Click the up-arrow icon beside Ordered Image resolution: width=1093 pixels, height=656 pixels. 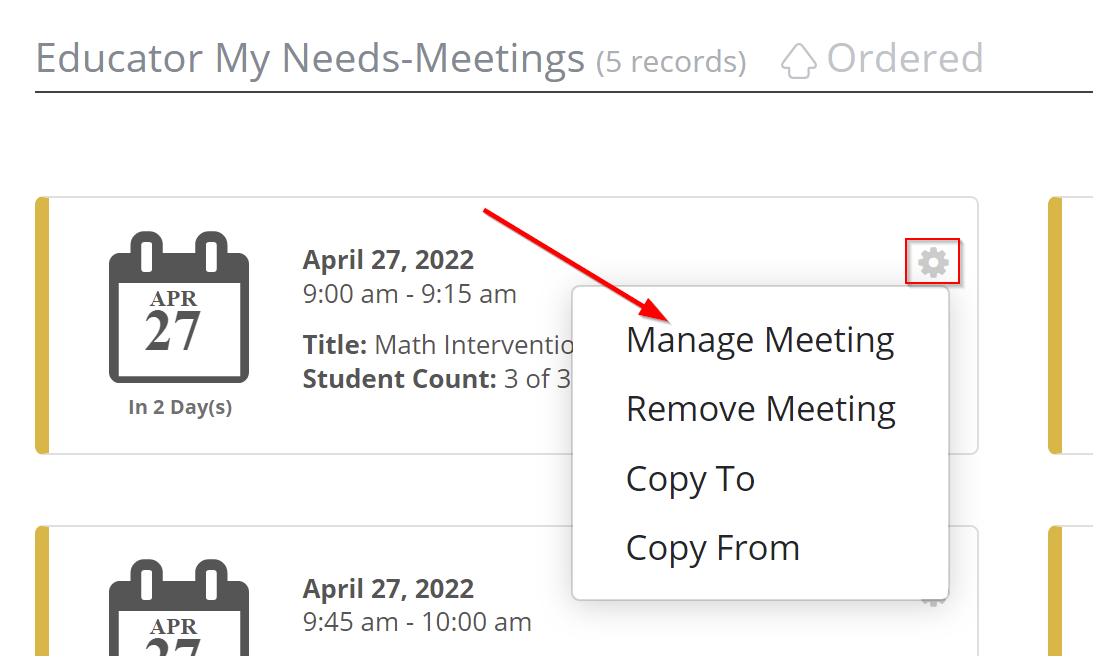coord(798,60)
